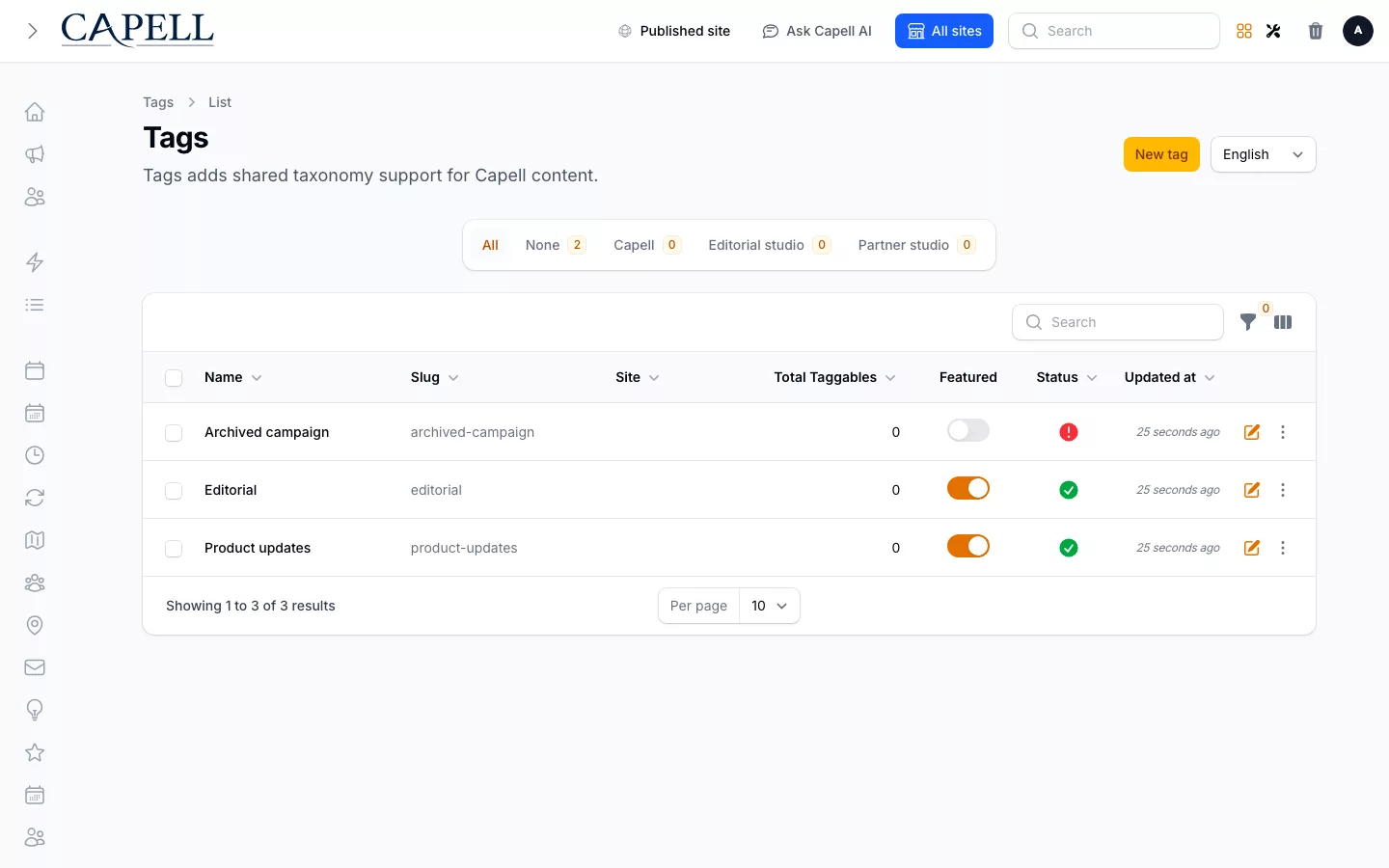Screen dimensions: 1389x868
Task: Sort table by Slug column
Action: (x=434, y=377)
